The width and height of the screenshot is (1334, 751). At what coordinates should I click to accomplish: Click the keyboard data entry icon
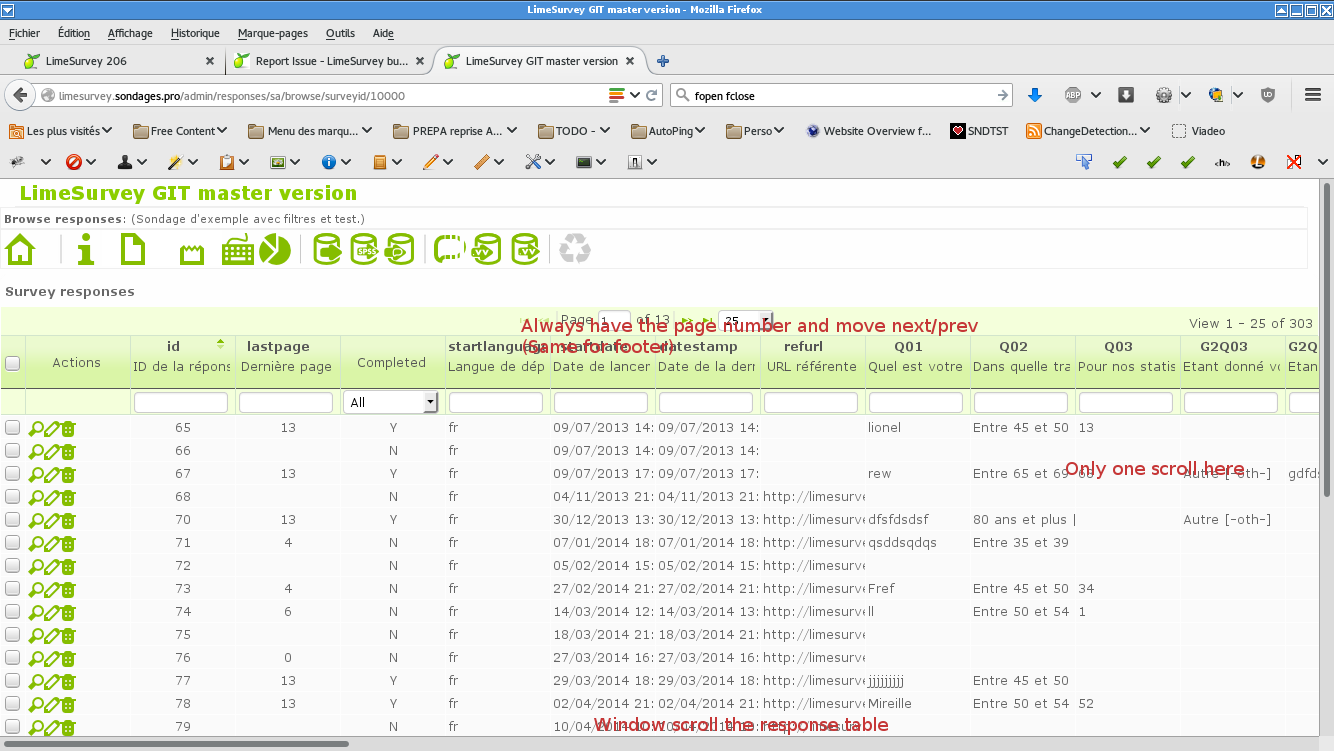pos(238,250)
